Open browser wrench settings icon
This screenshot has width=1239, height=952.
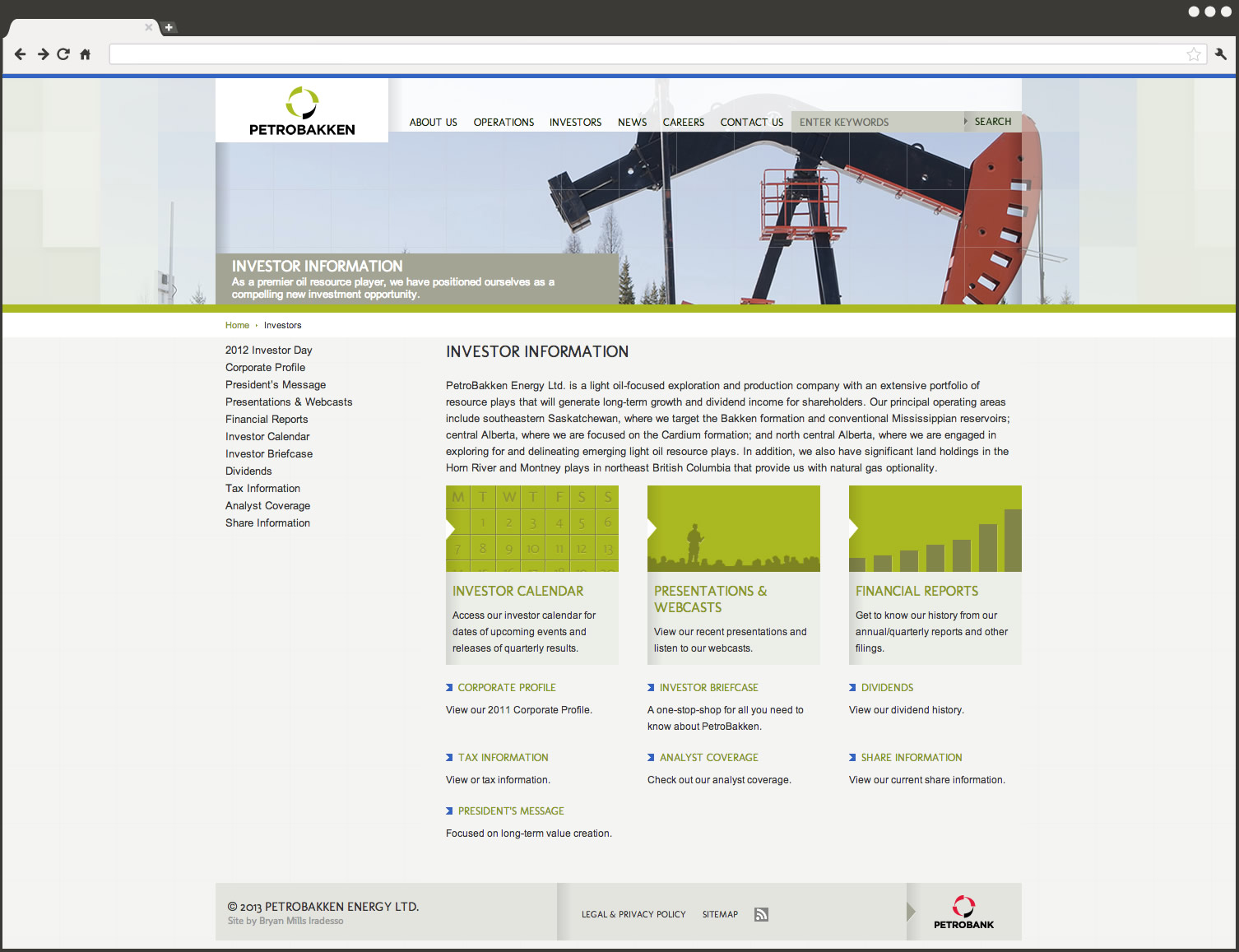tap(1220, 54)
